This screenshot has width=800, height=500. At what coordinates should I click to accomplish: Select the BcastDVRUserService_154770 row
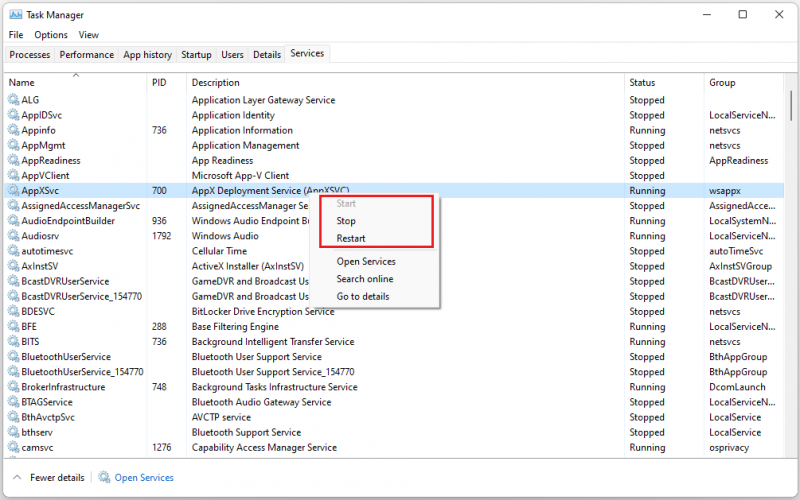[394, 296]
